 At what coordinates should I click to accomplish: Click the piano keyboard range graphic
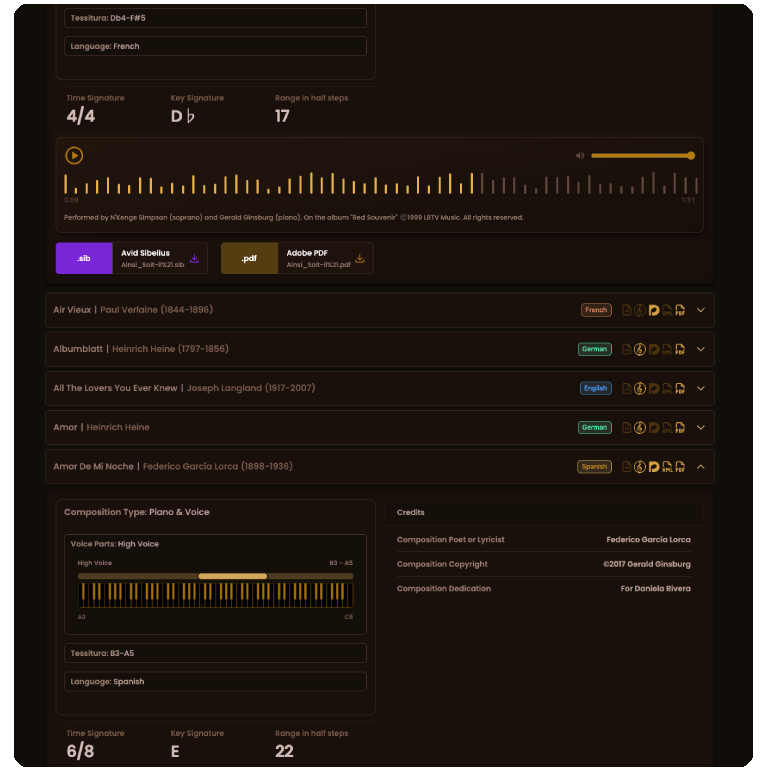click(216, 595)
